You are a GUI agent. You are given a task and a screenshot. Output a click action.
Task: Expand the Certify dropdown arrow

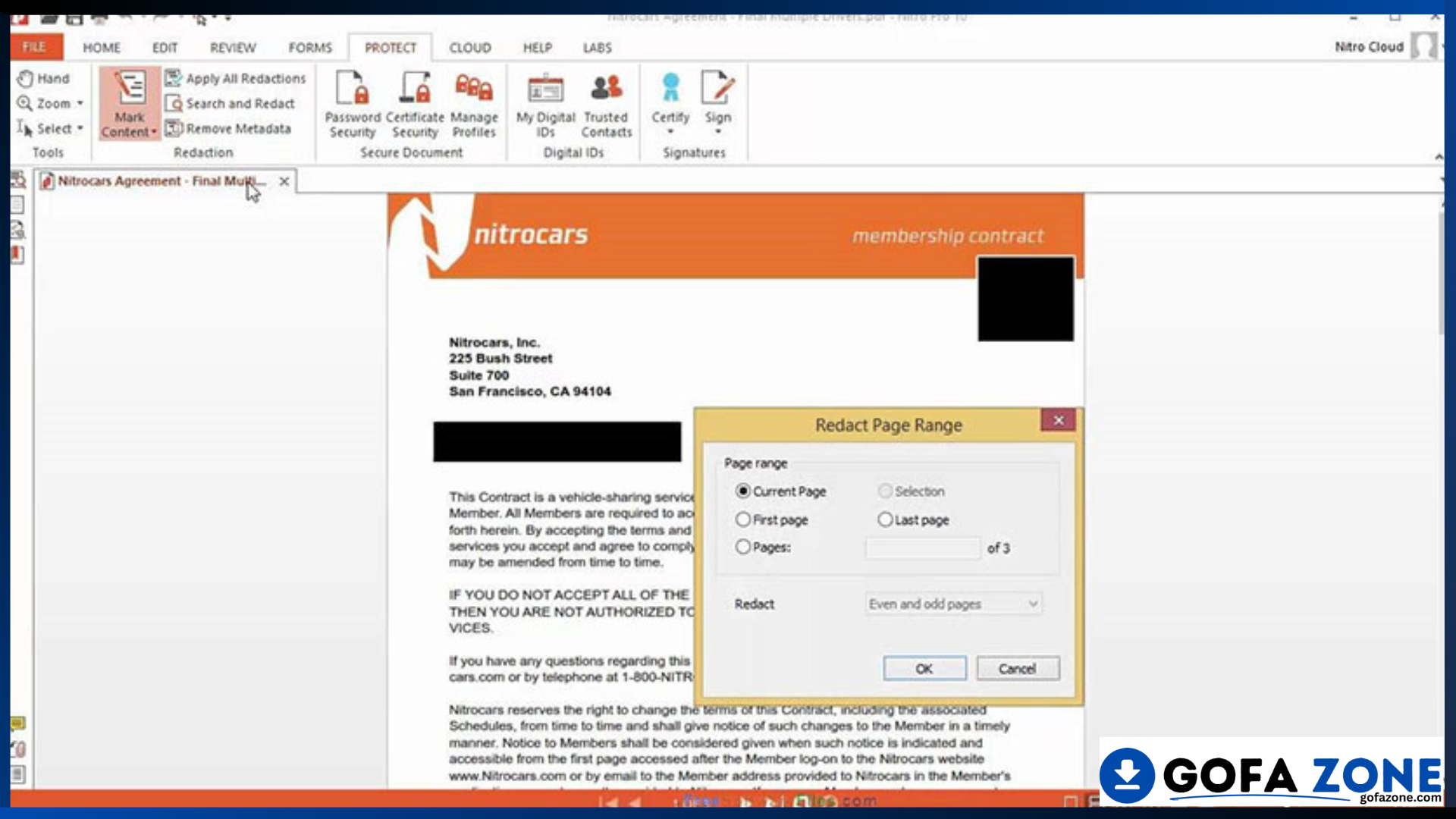point(670,132)
